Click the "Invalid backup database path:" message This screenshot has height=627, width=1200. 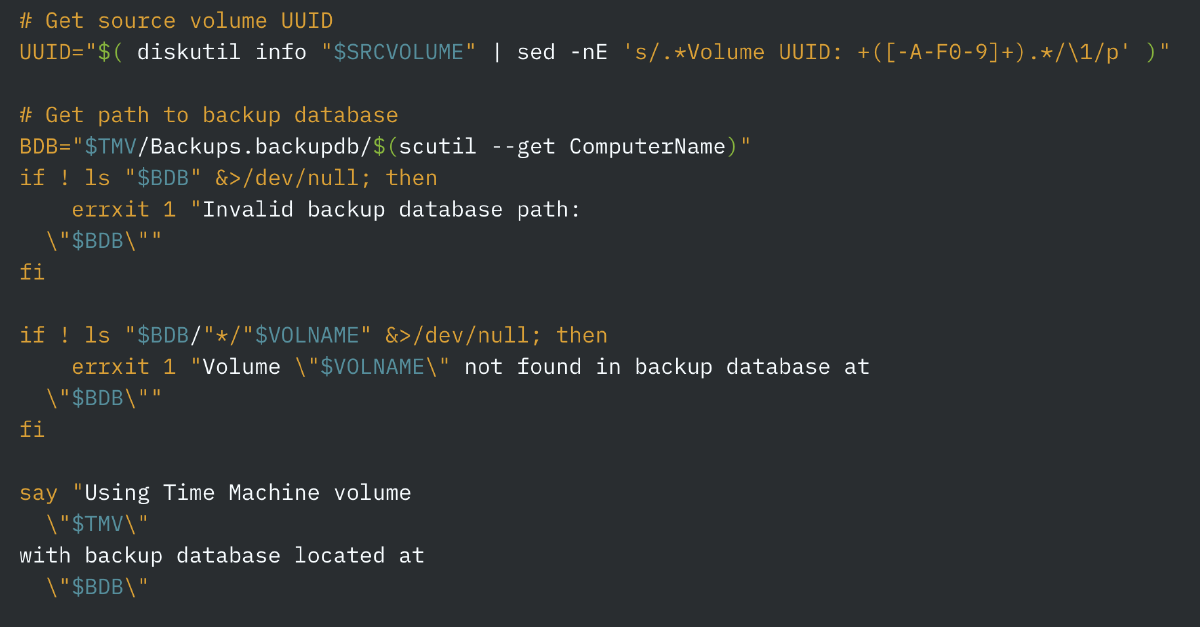point(392,209)
